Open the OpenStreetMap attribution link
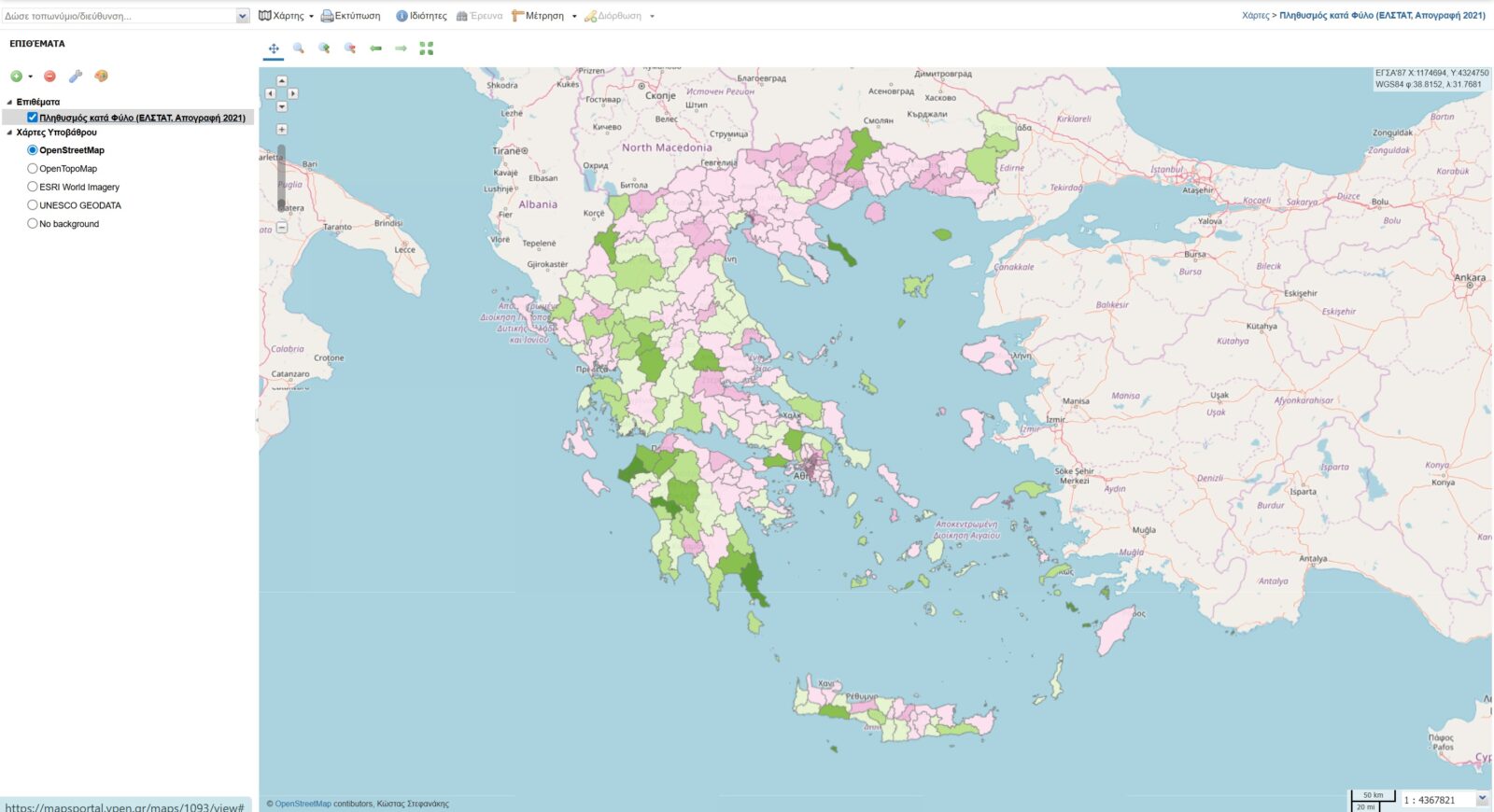This screenshot has width=1494, height=812. click(x=303, y=804)
